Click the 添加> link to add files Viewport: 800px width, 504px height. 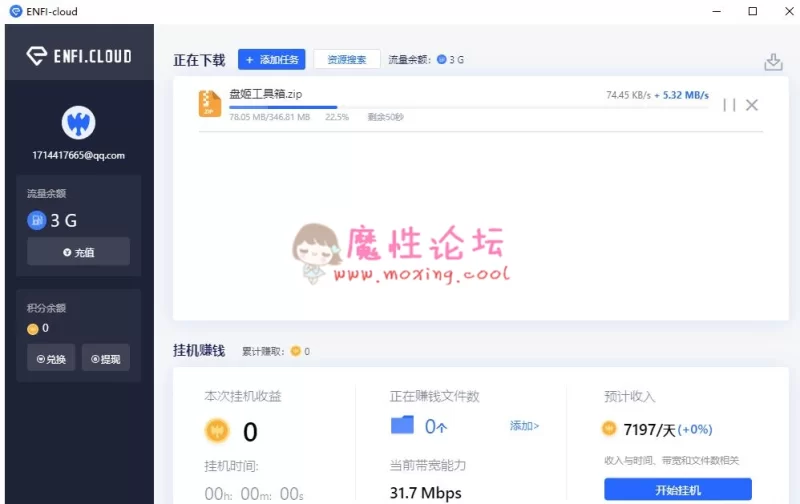(524, 426)
